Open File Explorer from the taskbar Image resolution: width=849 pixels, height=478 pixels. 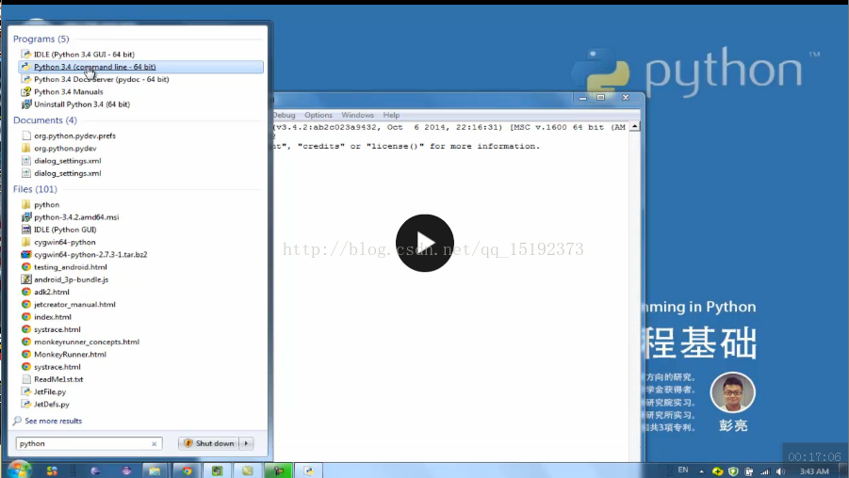(154, 470)
